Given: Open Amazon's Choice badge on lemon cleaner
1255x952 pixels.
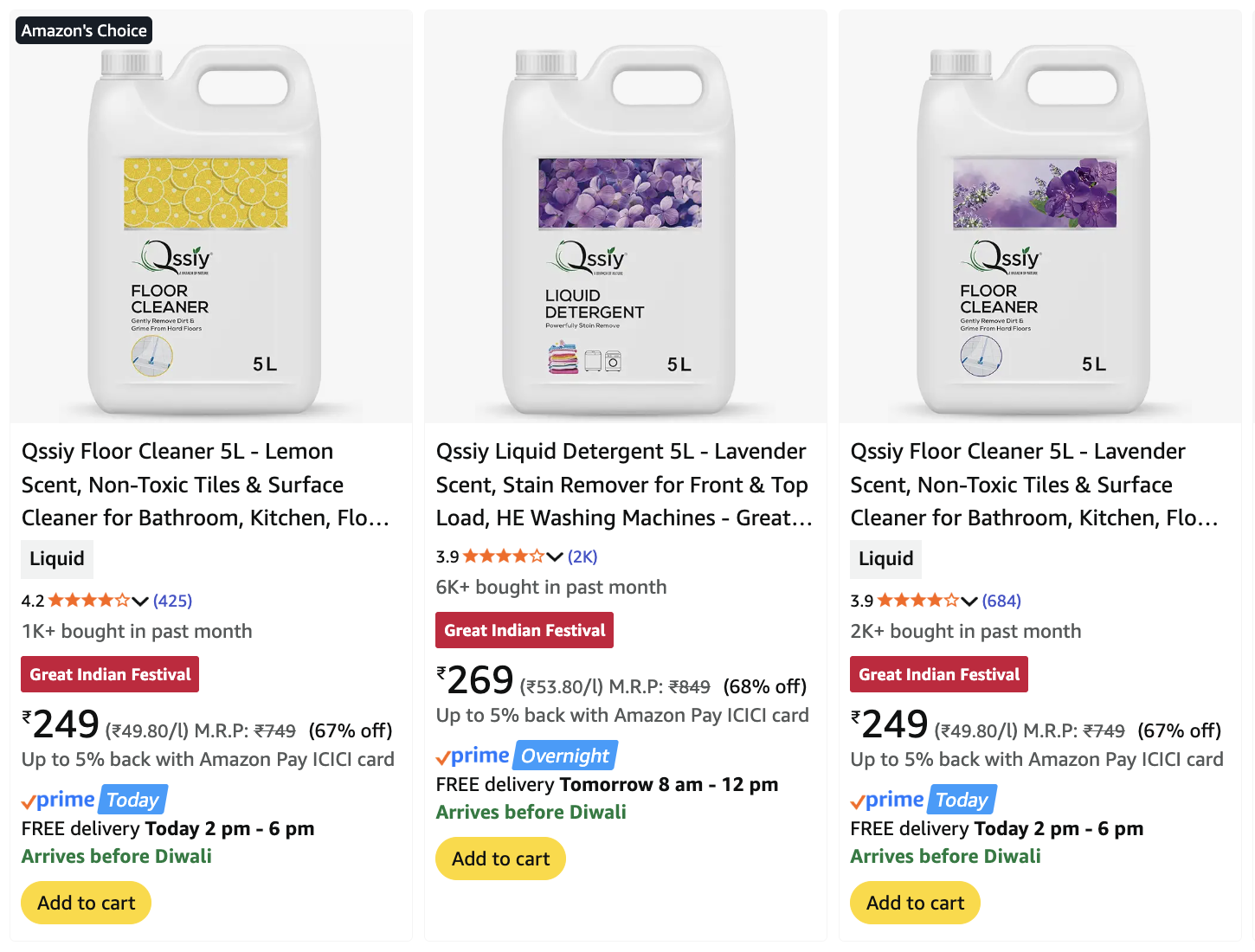Looking at the screenshot, I should click(x=84, y=30).
